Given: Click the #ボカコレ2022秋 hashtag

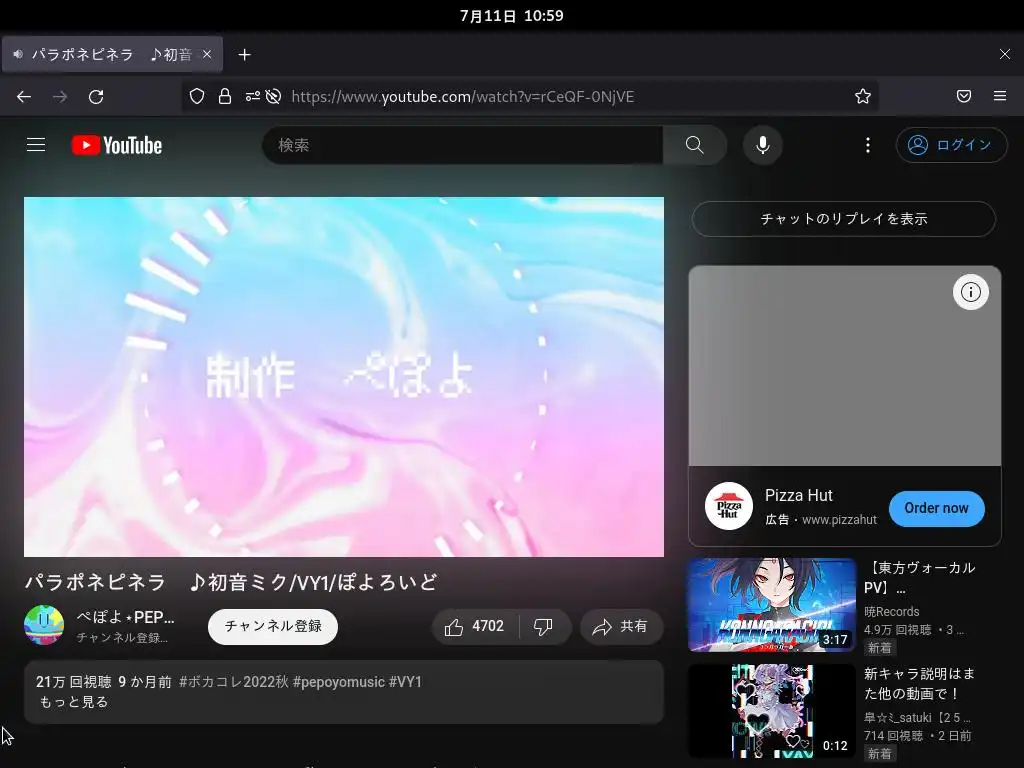Looking at the screenshot, I should coord(234,682).
